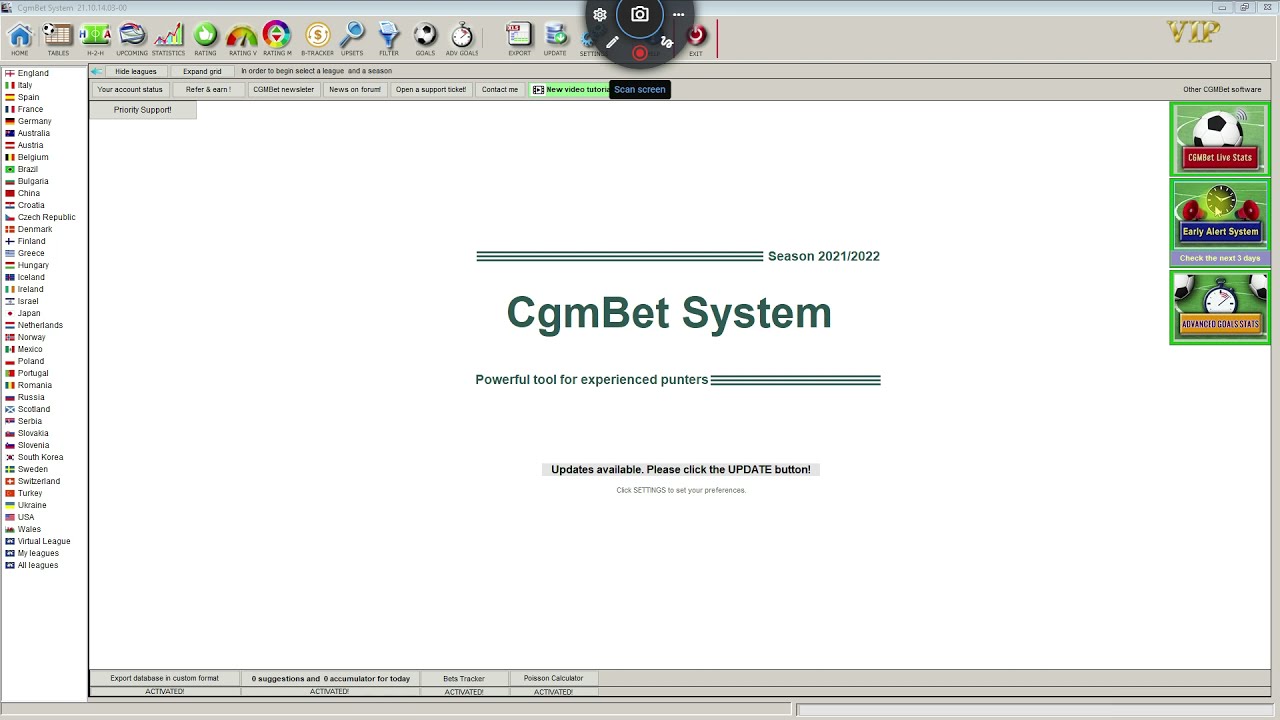
Task: Open the overlay settings gear icon
Action: tap(600, 15)
